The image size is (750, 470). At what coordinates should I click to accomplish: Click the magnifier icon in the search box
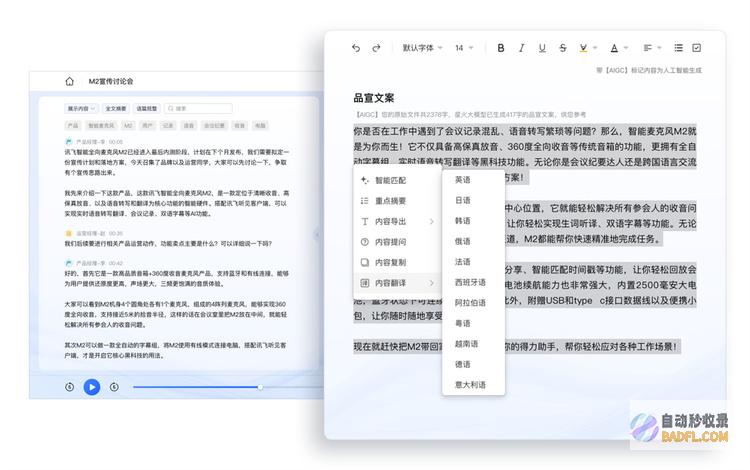click(171, 109)
